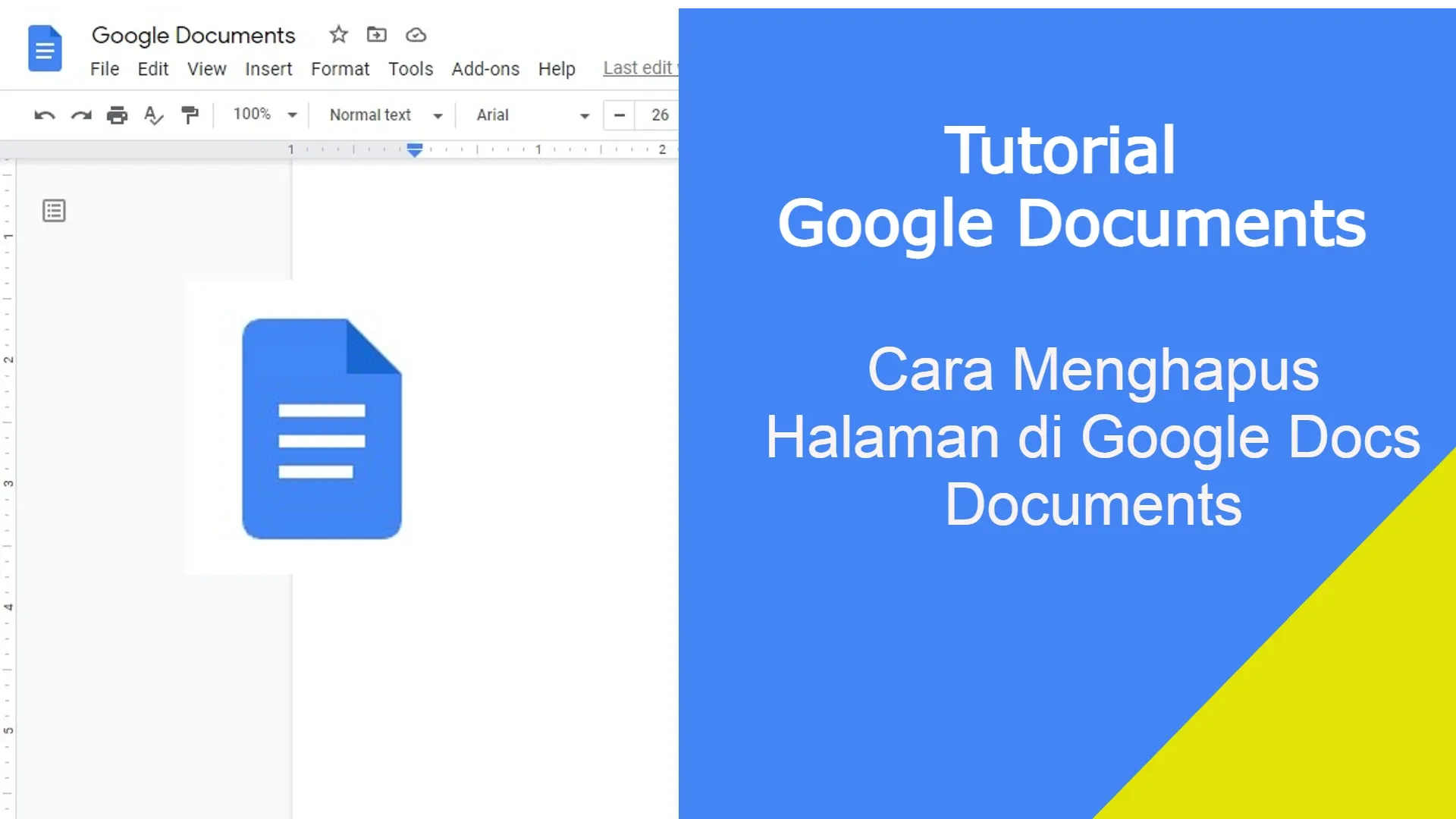Decrease font size with minus button
This screenshot has width=1456, height=819.
click(x=620, y=115)
